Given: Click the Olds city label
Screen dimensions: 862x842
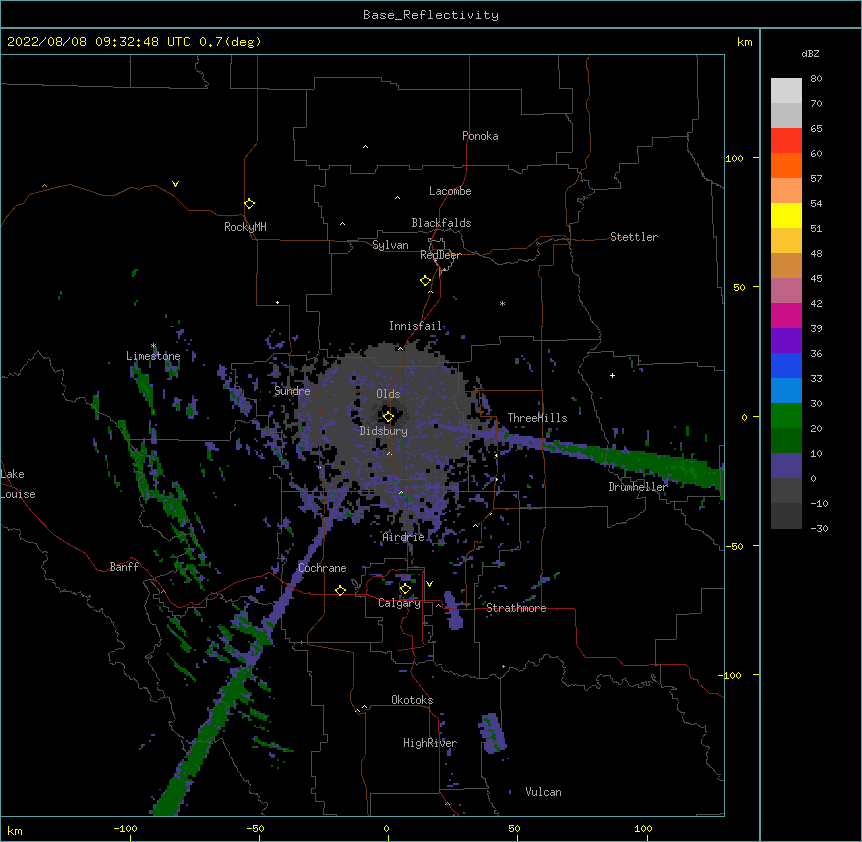Looking at the screenshot, I should pos(388,394).
